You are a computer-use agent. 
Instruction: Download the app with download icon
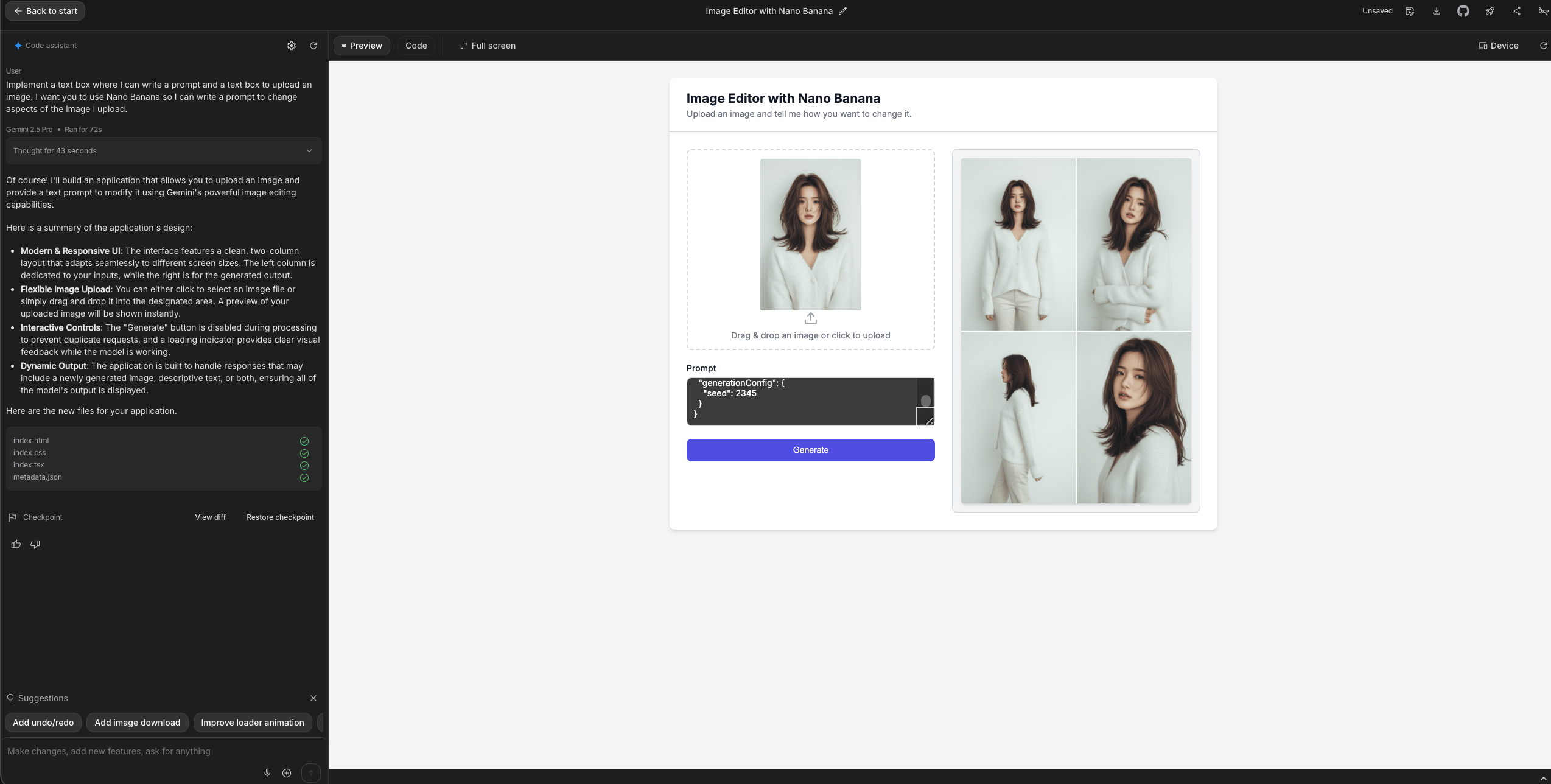(x=1437, y=11)
